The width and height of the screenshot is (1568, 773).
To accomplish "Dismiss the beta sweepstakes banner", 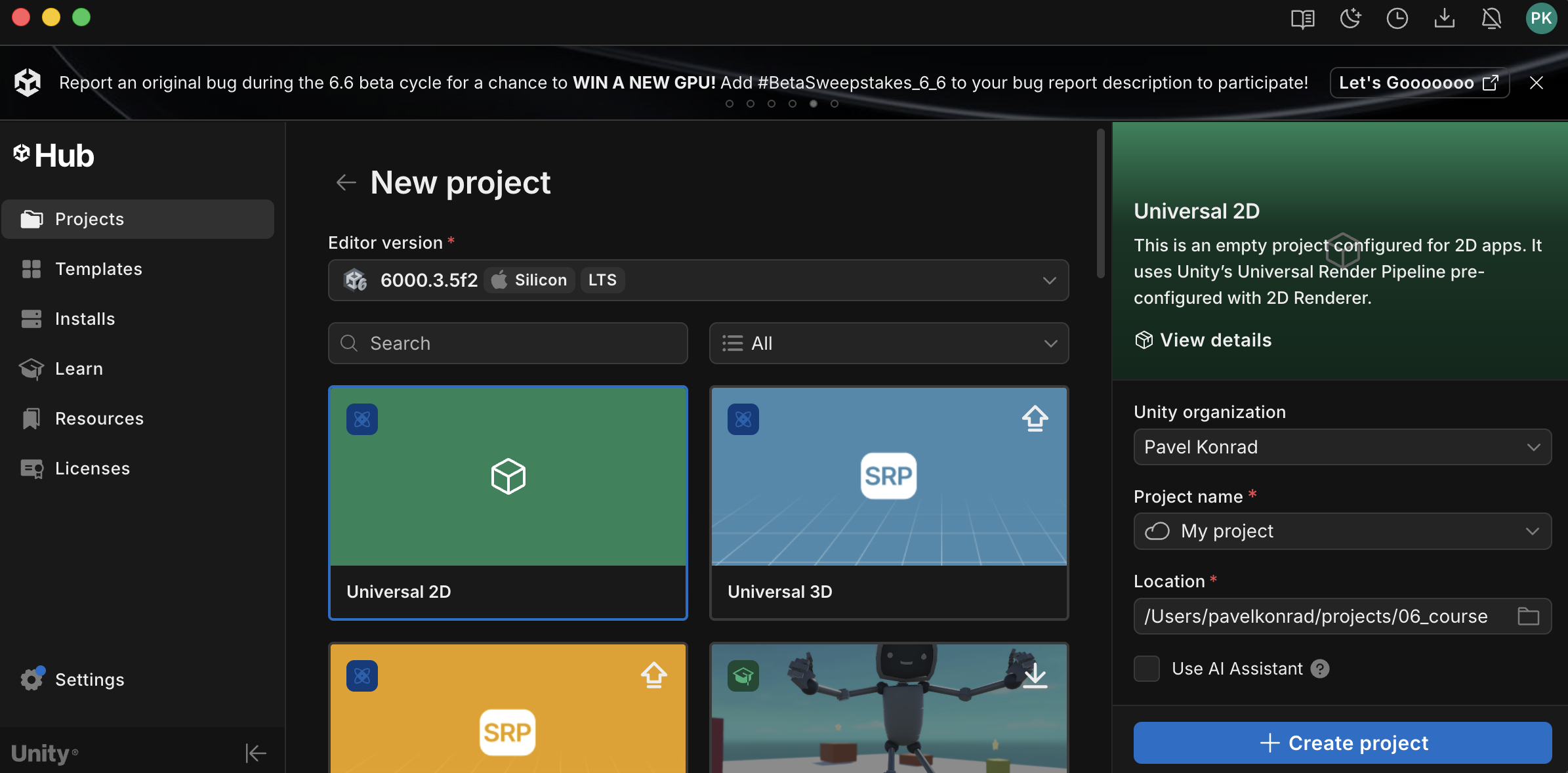I will [1537, 83].
